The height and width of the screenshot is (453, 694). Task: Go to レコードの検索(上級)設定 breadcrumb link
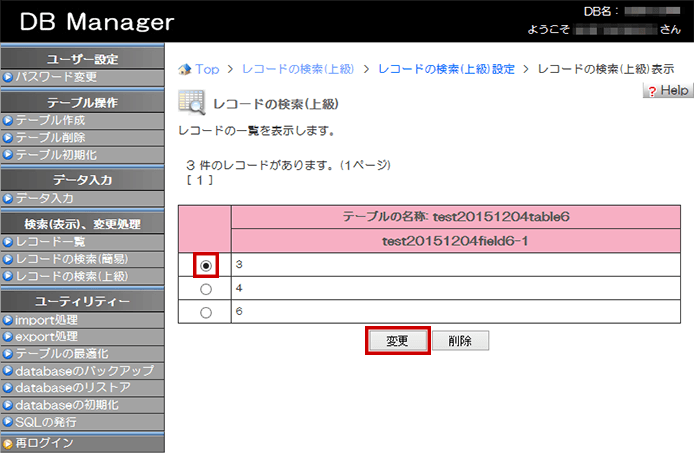[x=446, y=69]
